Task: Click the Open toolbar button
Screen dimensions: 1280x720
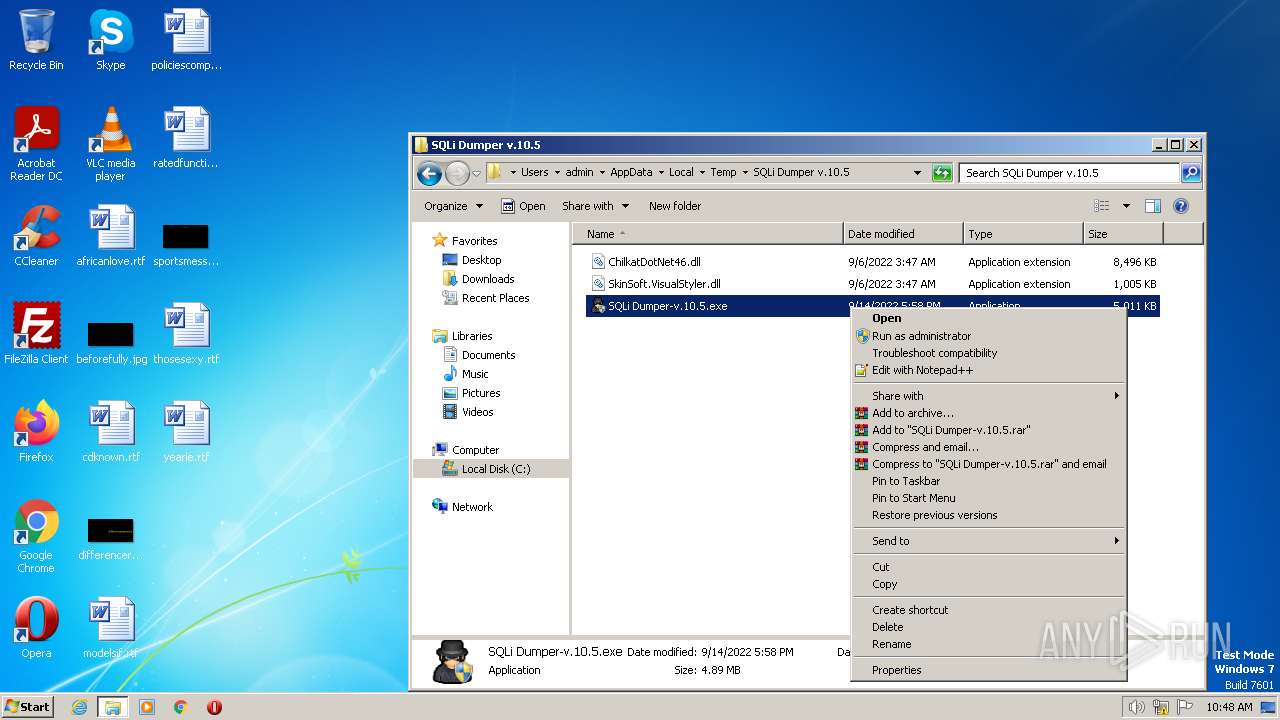Action: click(x=523, y=206)
